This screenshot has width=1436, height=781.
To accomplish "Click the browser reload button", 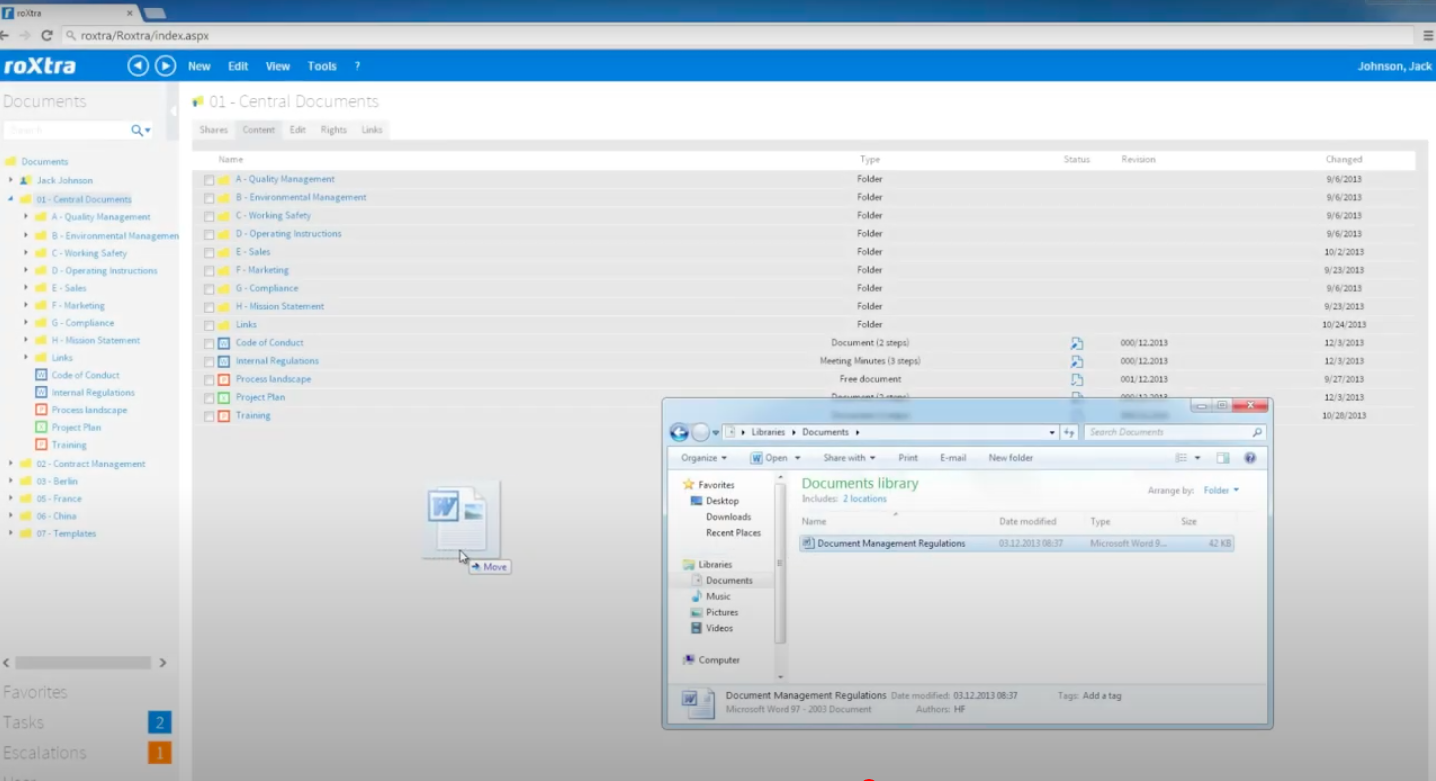I will [47, 35].
